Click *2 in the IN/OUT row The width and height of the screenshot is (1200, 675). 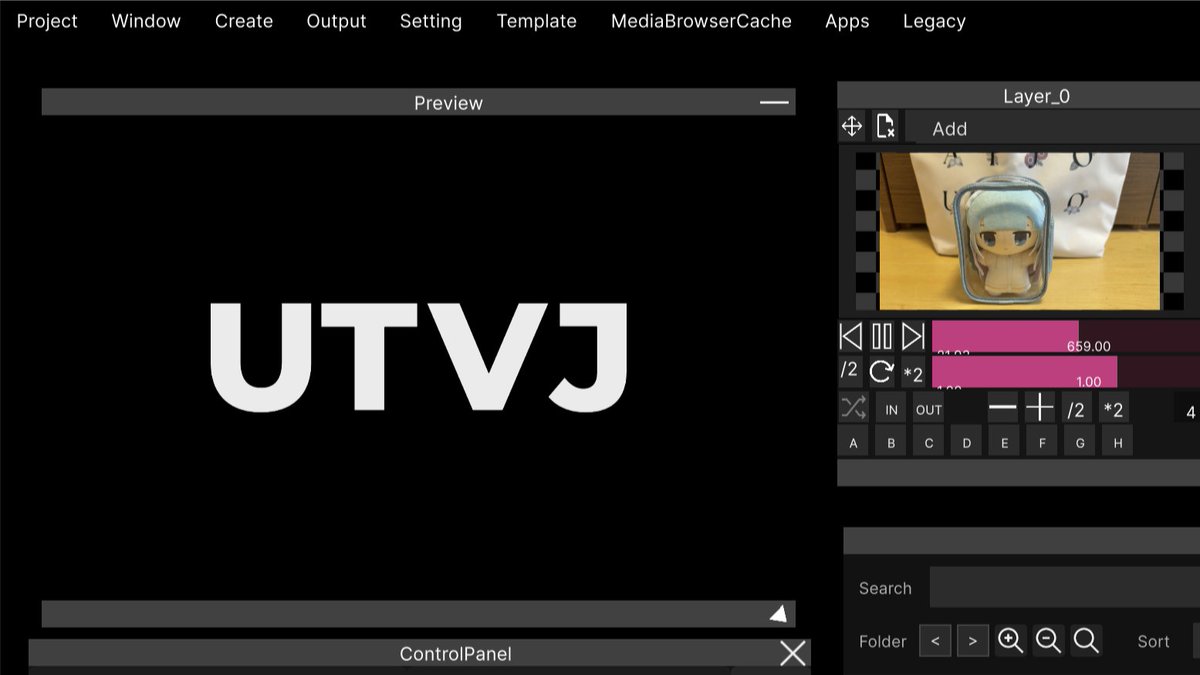pyautogui.click(x=1113, y=409)
